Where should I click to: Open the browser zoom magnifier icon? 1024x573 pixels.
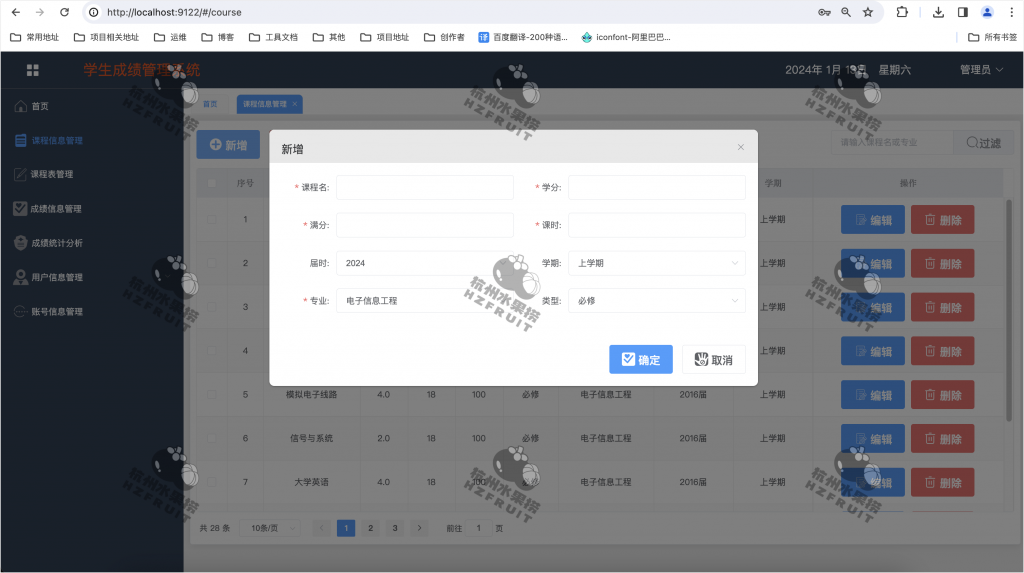[846, 12]
